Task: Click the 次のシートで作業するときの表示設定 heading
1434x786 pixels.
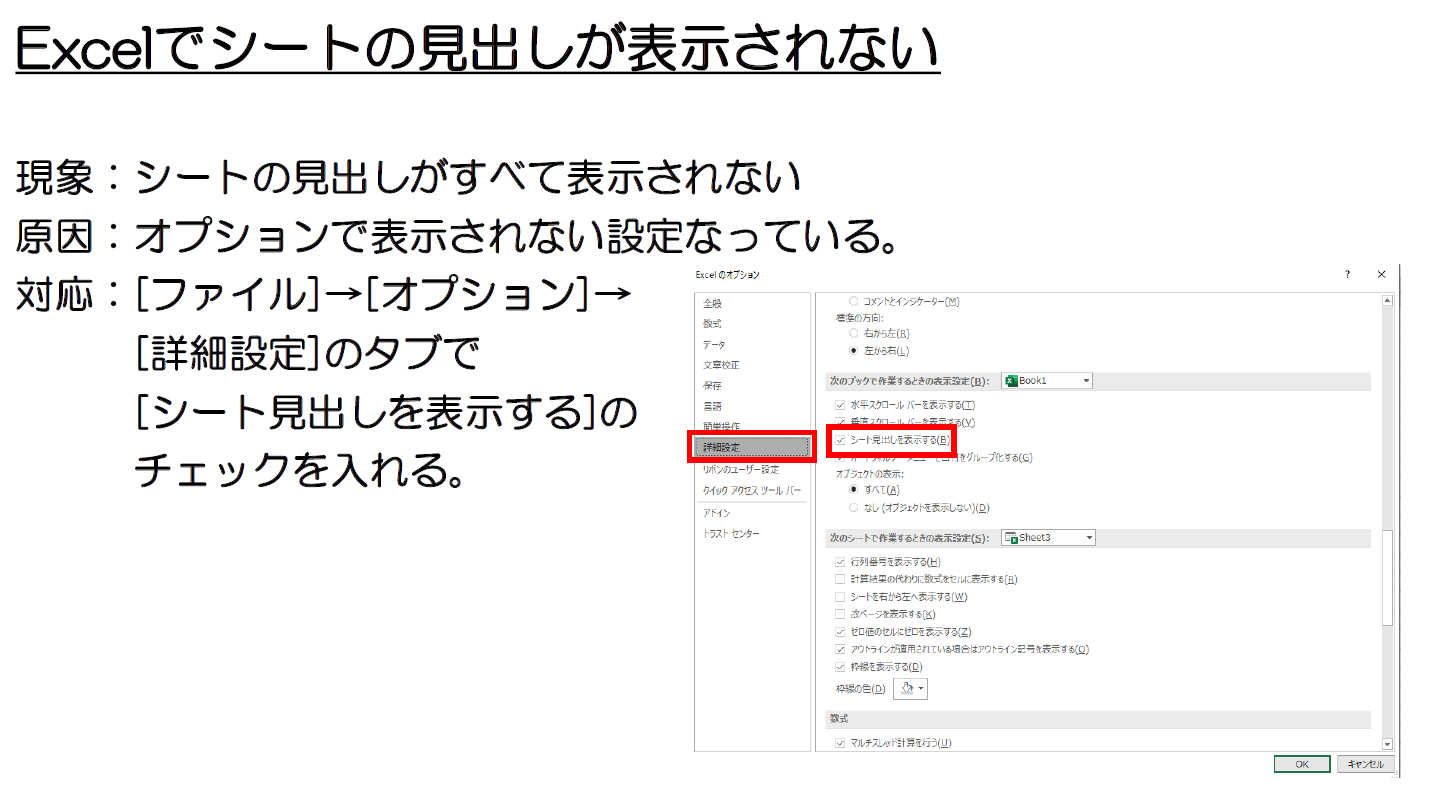Action: click(x=909, y=538)
